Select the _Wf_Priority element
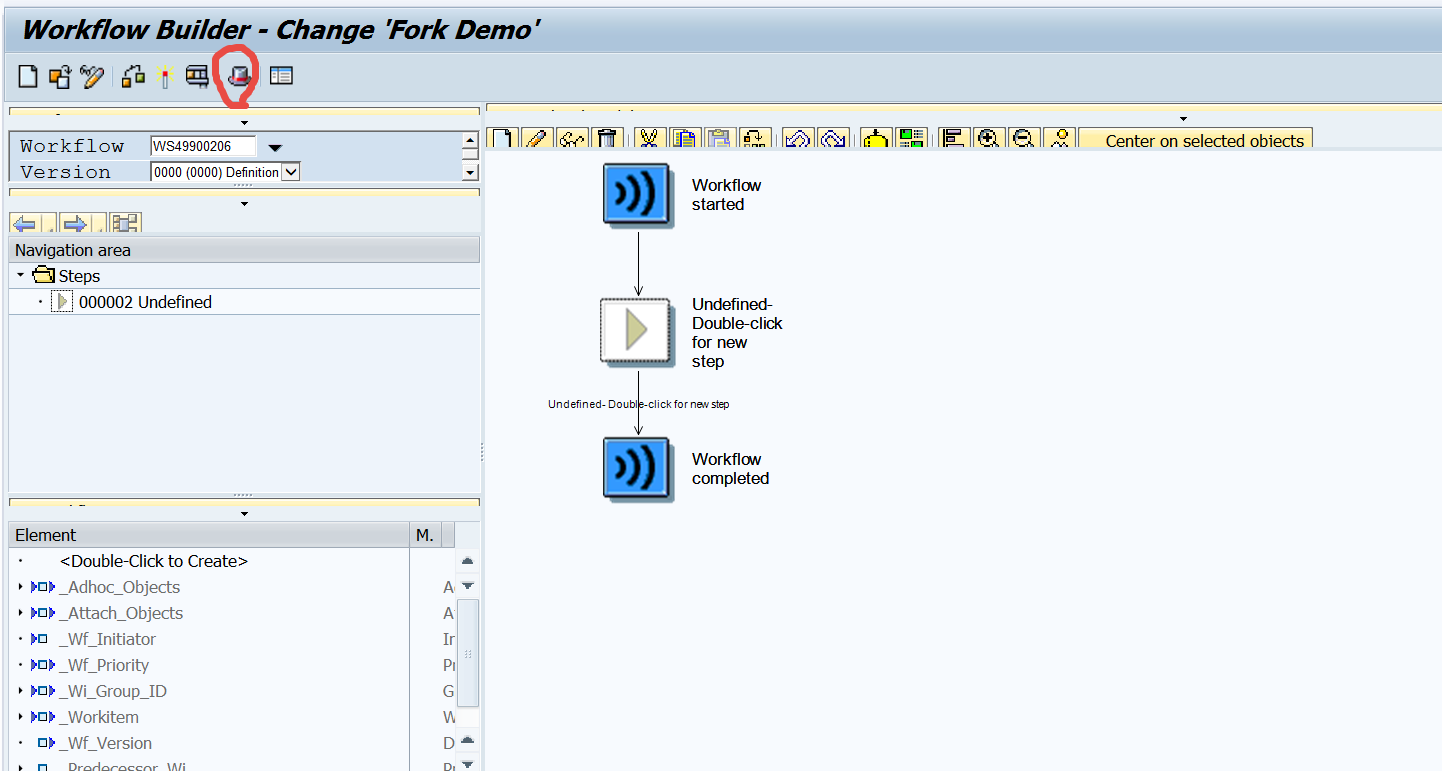Viewport: 1442px width, 771px height. click(104, 665)
